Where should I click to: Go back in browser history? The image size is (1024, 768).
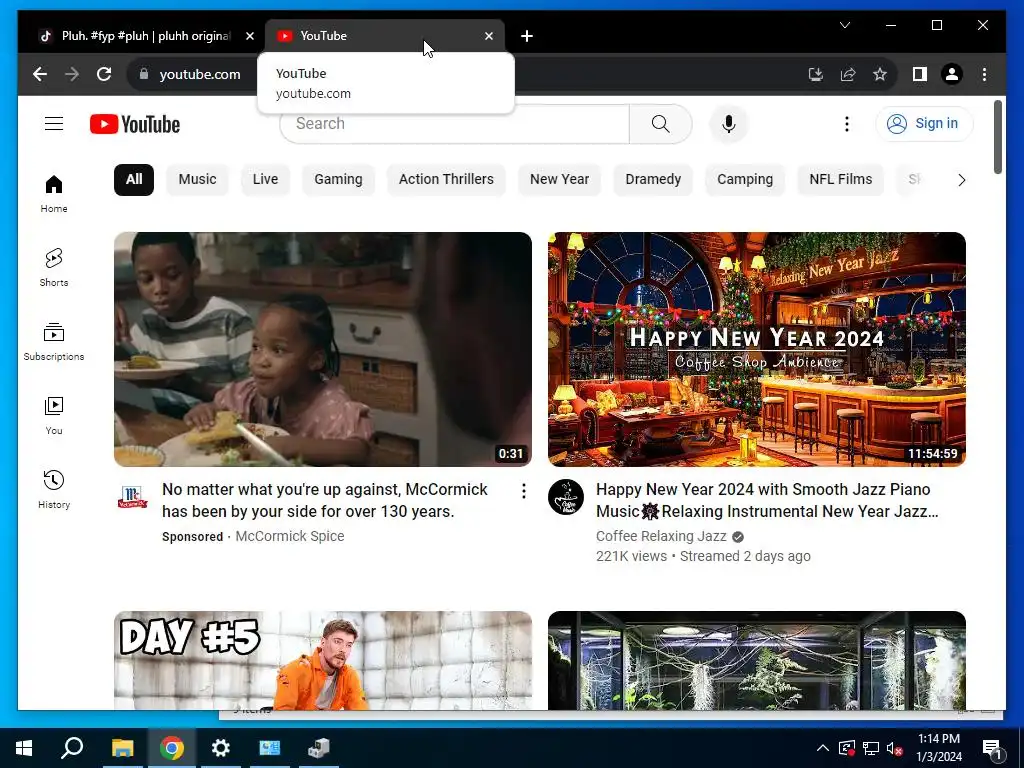click(40, 74)
